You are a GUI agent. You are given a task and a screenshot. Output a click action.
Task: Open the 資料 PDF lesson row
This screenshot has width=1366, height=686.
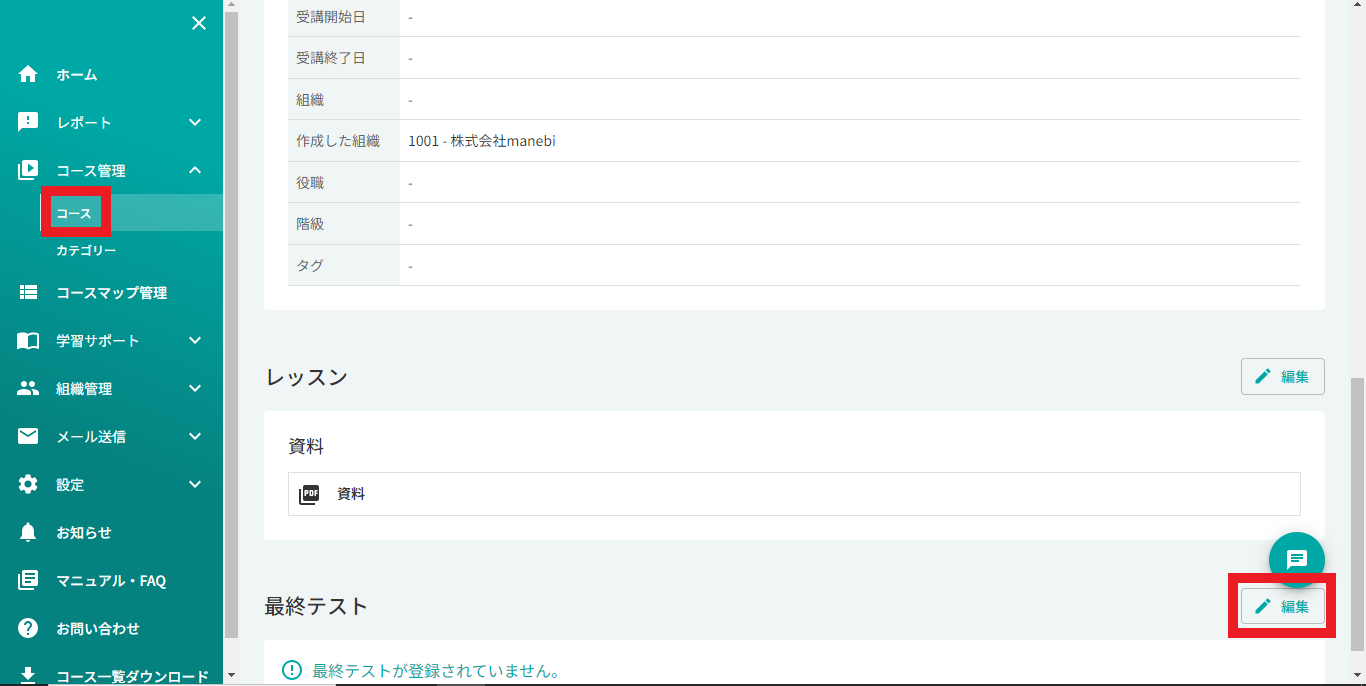[794, 494]
